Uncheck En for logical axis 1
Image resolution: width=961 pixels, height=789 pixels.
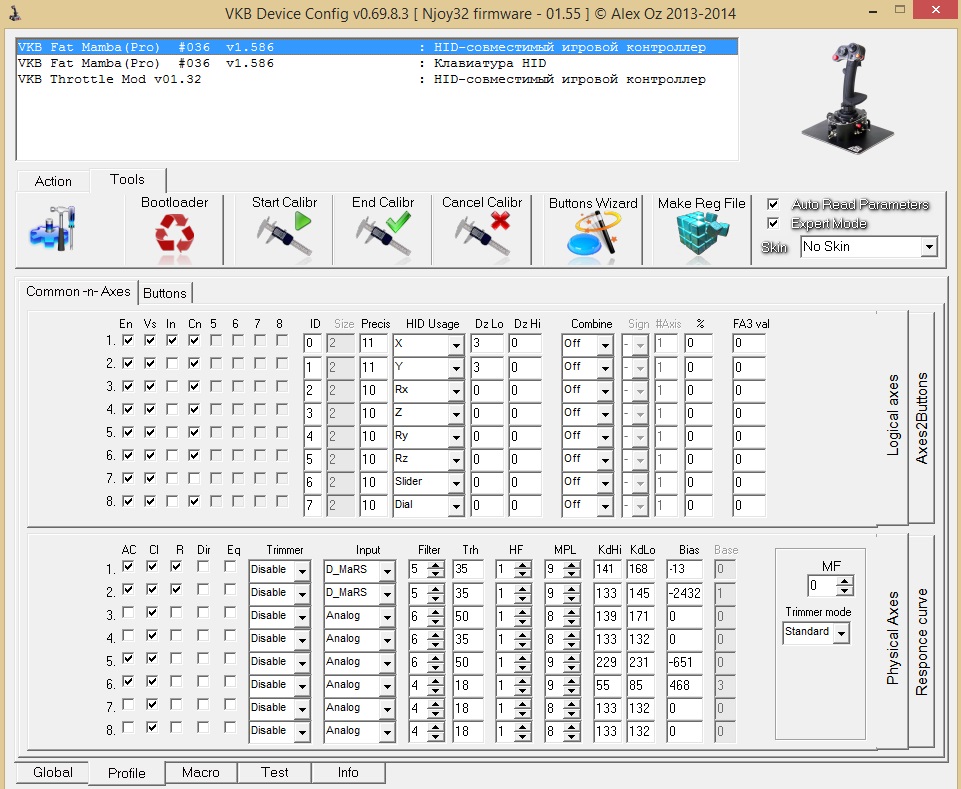click(127, 340)
